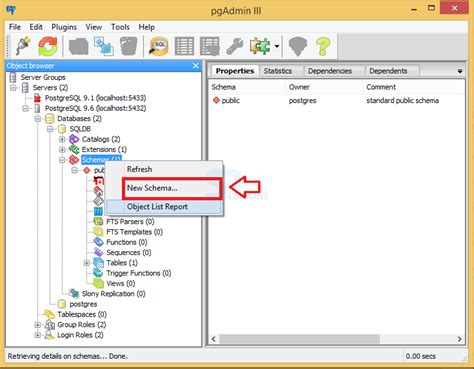The height and width of the screenshot is (369, 474).
Task: Select the postgres database
Action: [83, 304]
